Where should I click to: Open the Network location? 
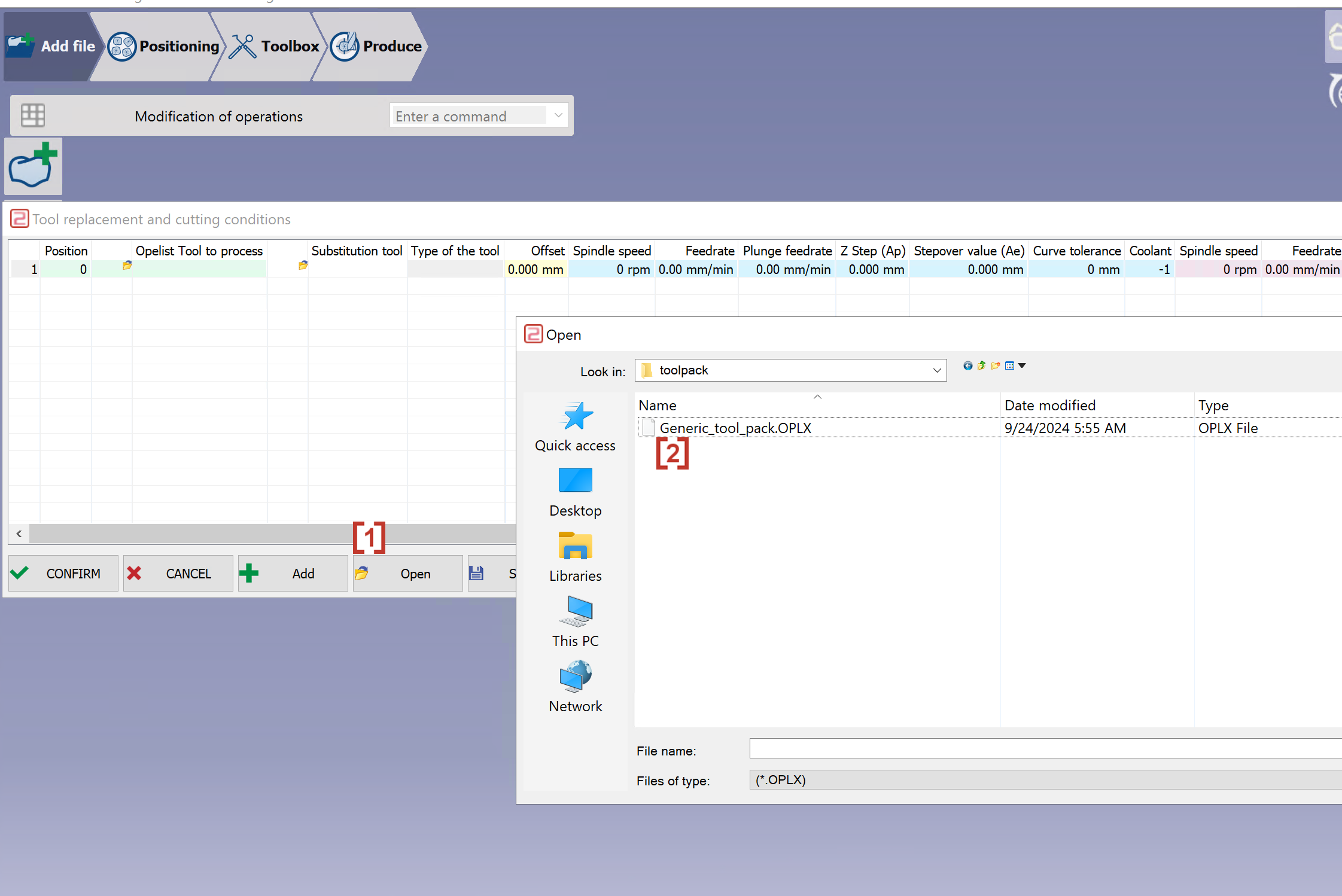pyautogui.click(x=575, y=687)
